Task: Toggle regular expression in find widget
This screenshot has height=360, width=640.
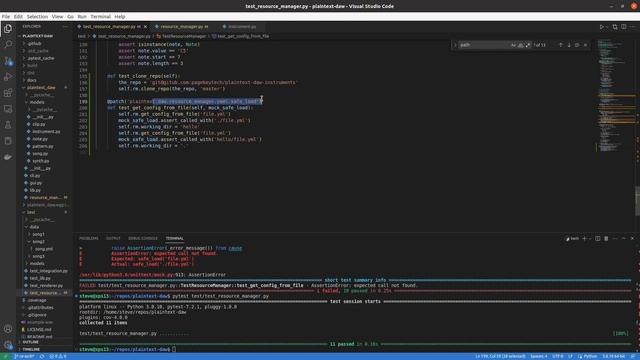Action: (x=528, y=45)
